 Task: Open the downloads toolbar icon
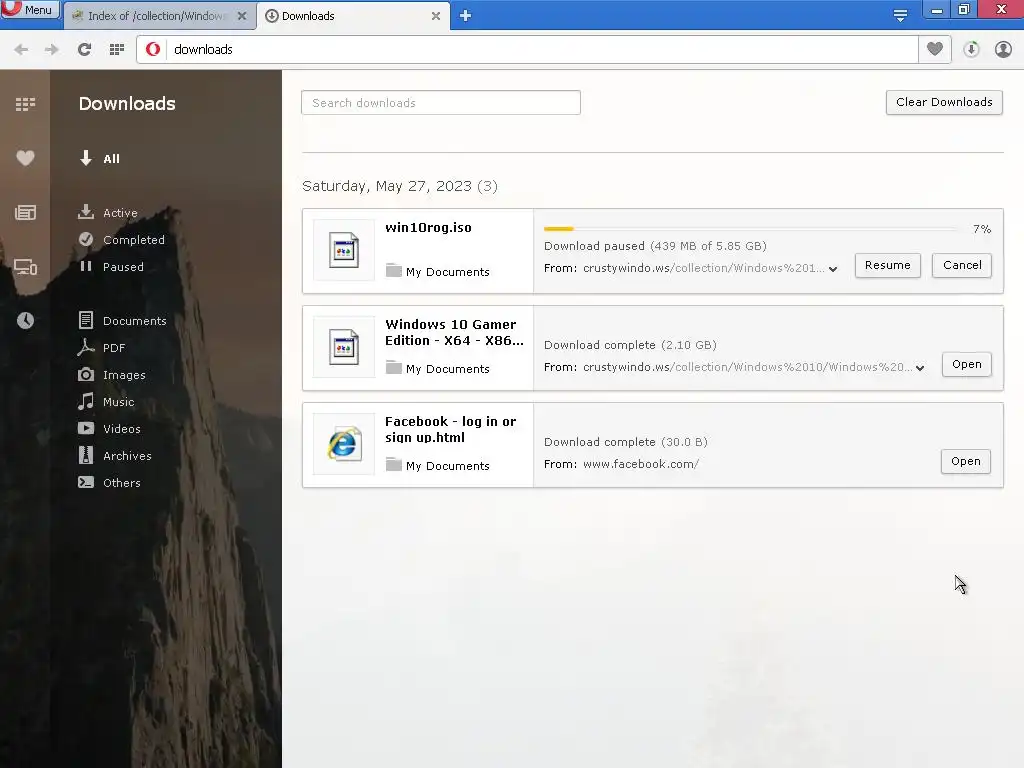pyautogui.click(x=971, y=49)
